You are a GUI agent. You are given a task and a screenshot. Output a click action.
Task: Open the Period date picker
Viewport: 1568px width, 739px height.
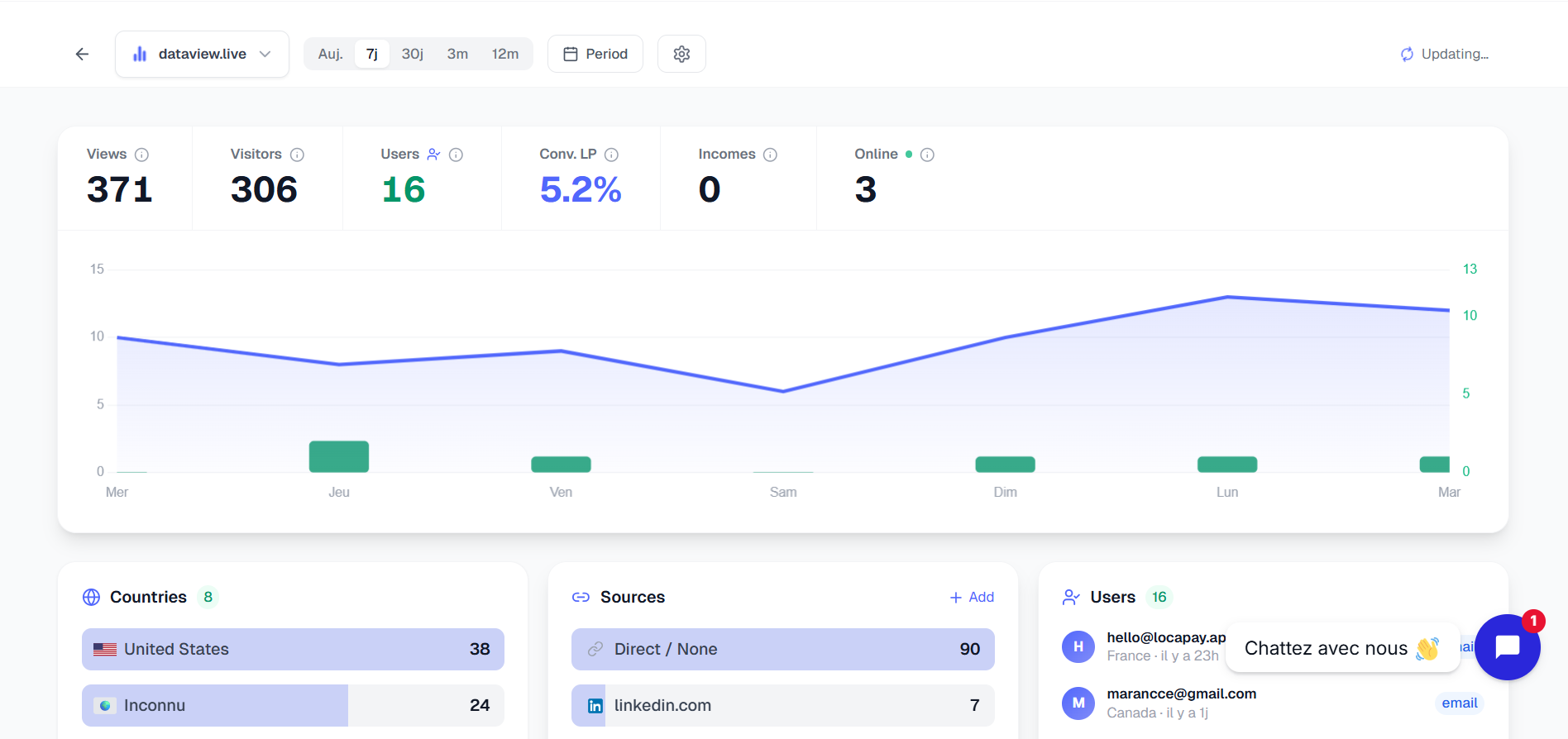[x=595, y=55]
